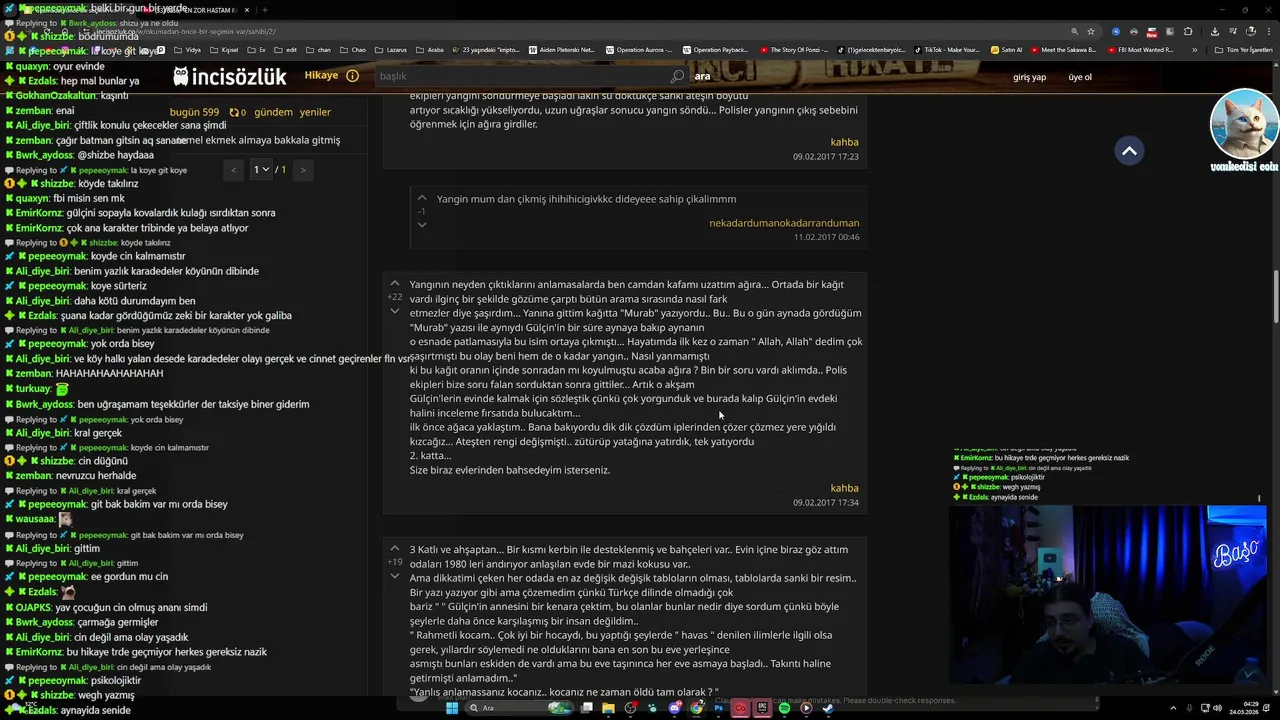The width and height of the screenshot is (1280, 720).
Task: Open the page number 1 dropdown
Action: (x=261, y=170)
